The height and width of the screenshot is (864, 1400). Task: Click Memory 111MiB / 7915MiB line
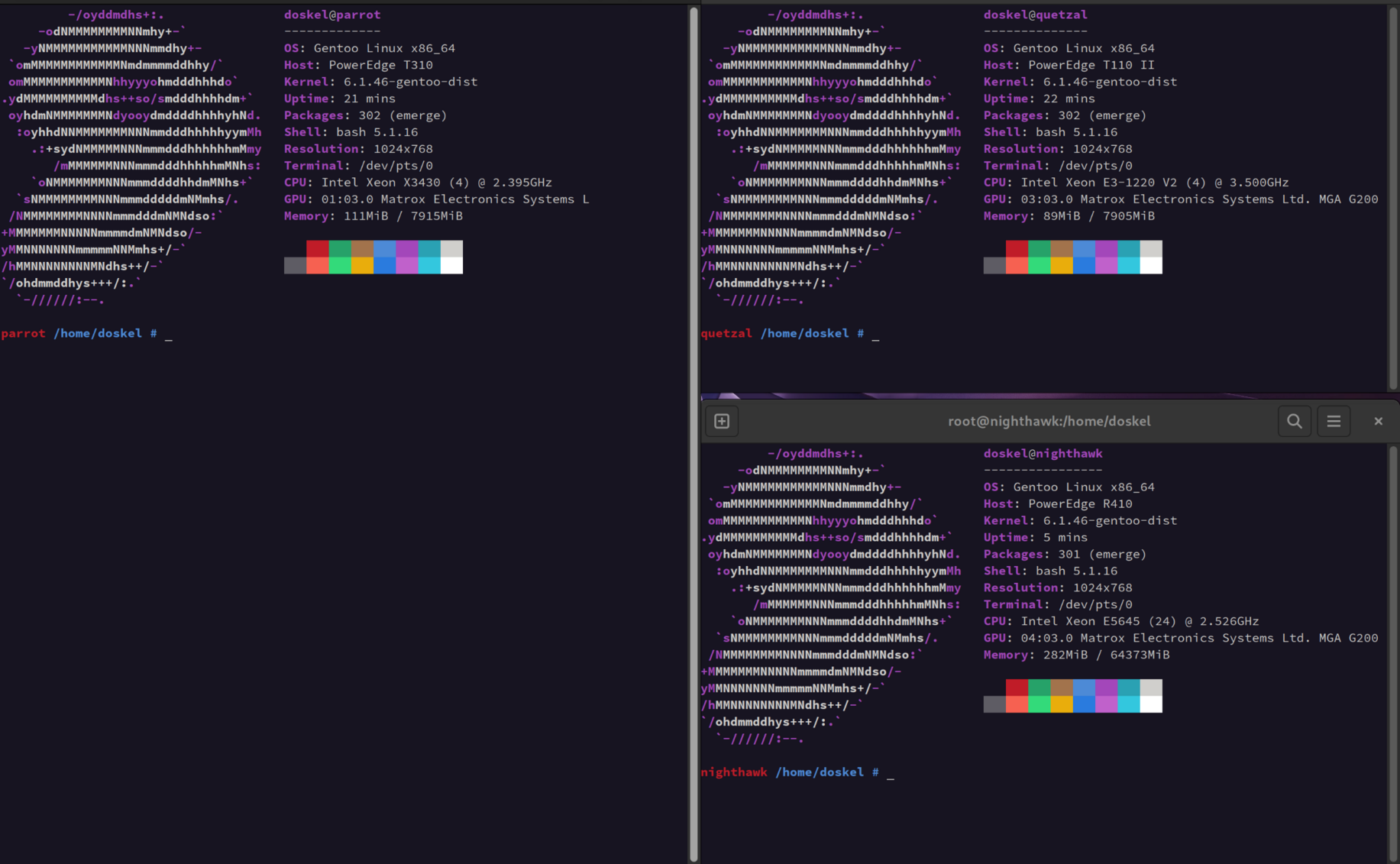(373, 216)
